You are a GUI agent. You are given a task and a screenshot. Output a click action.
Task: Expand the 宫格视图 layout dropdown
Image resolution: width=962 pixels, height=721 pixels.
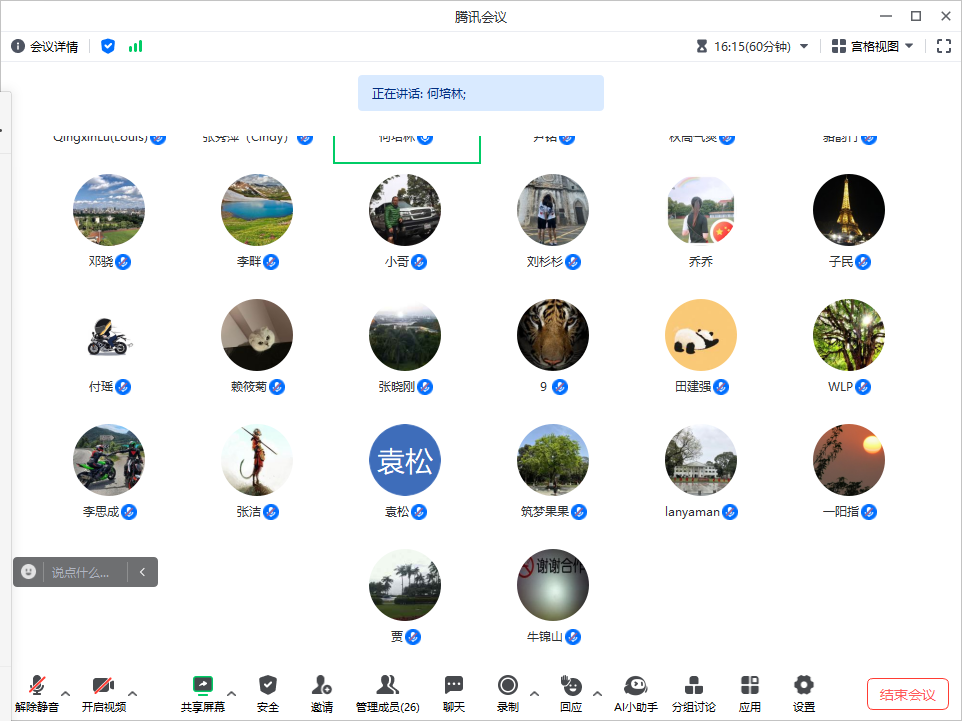click(x=873, y=46)
